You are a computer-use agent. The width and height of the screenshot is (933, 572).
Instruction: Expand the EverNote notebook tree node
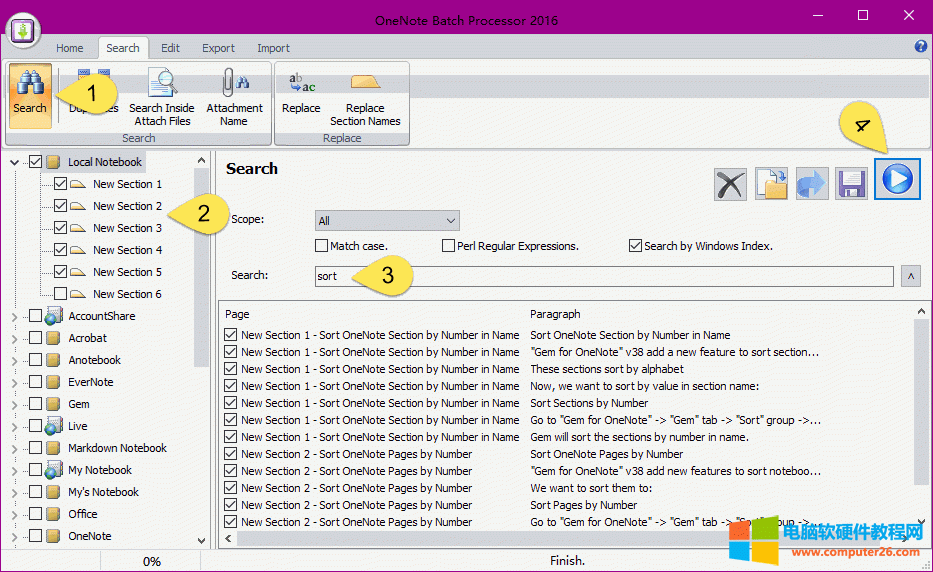(x=14, y=382)
